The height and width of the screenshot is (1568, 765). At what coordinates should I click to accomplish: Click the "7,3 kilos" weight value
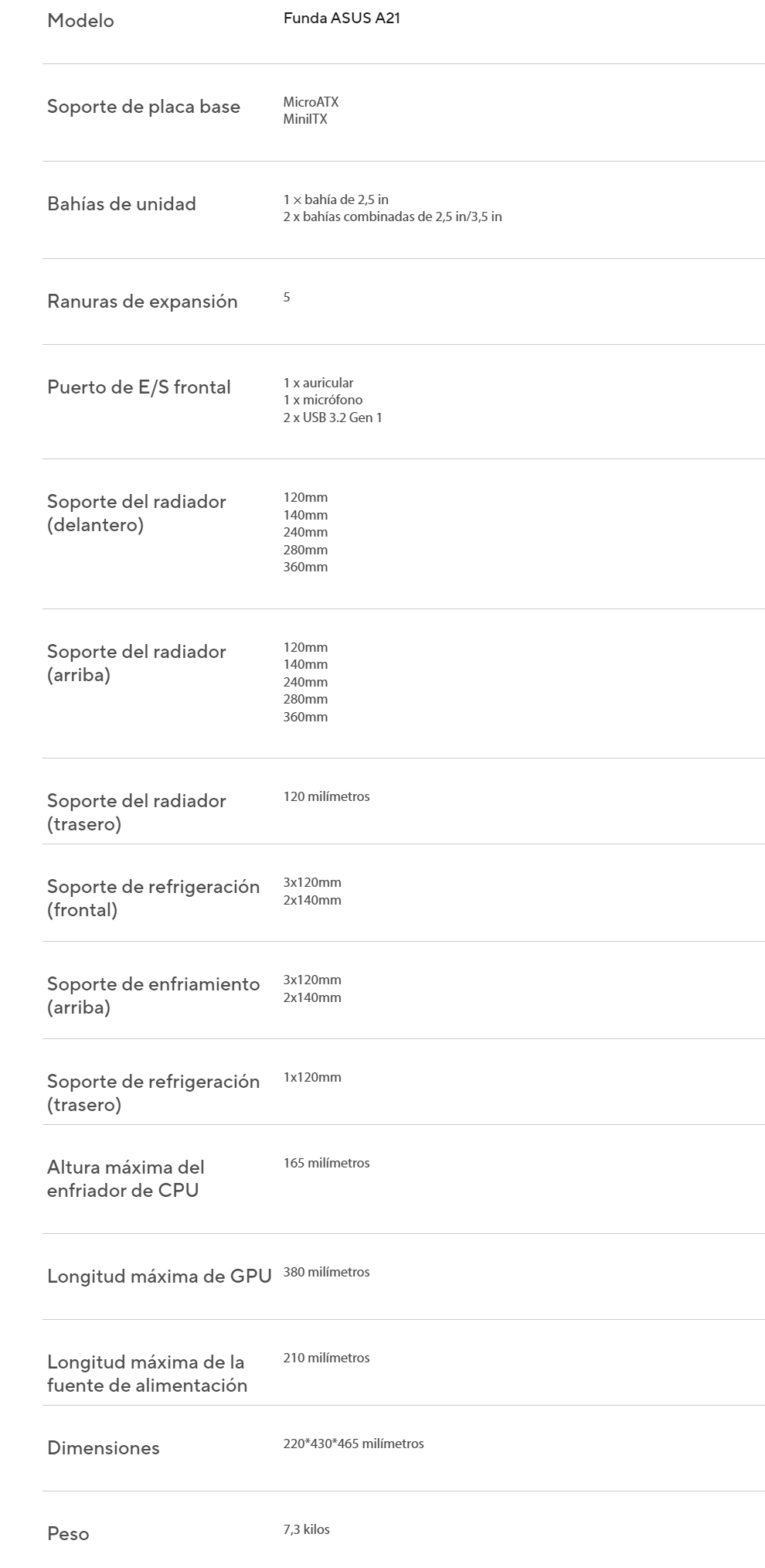click(x=306, y=1529)
